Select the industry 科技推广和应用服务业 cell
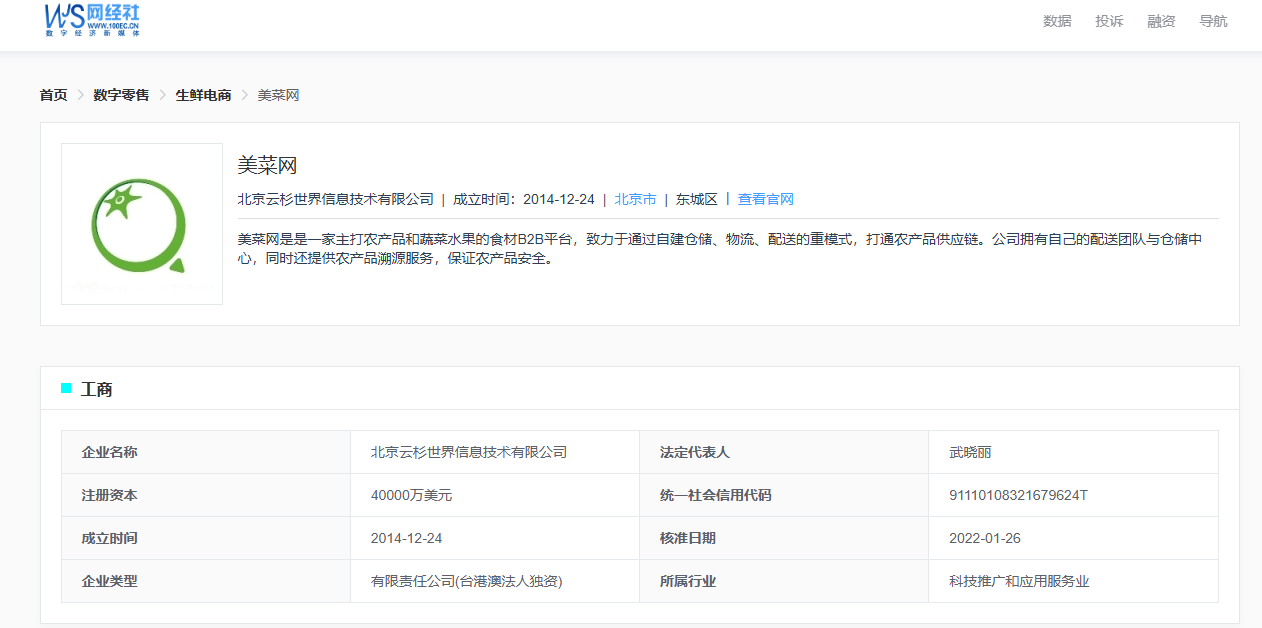Image resolution: width=1262 pixels, height=628 pixels. pyautogui.click(x=1018, y=581)
